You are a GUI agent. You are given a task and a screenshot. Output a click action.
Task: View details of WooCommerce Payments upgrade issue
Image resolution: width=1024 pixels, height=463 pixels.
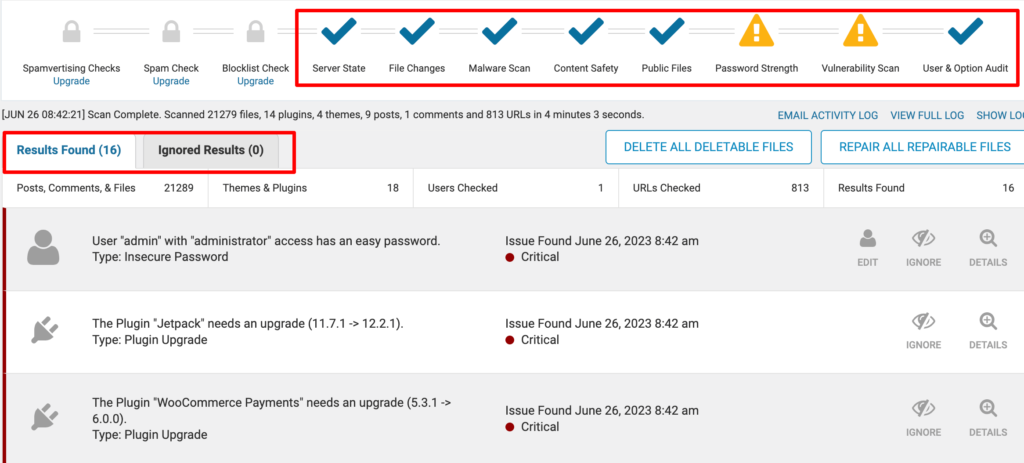tap(988, 419)
